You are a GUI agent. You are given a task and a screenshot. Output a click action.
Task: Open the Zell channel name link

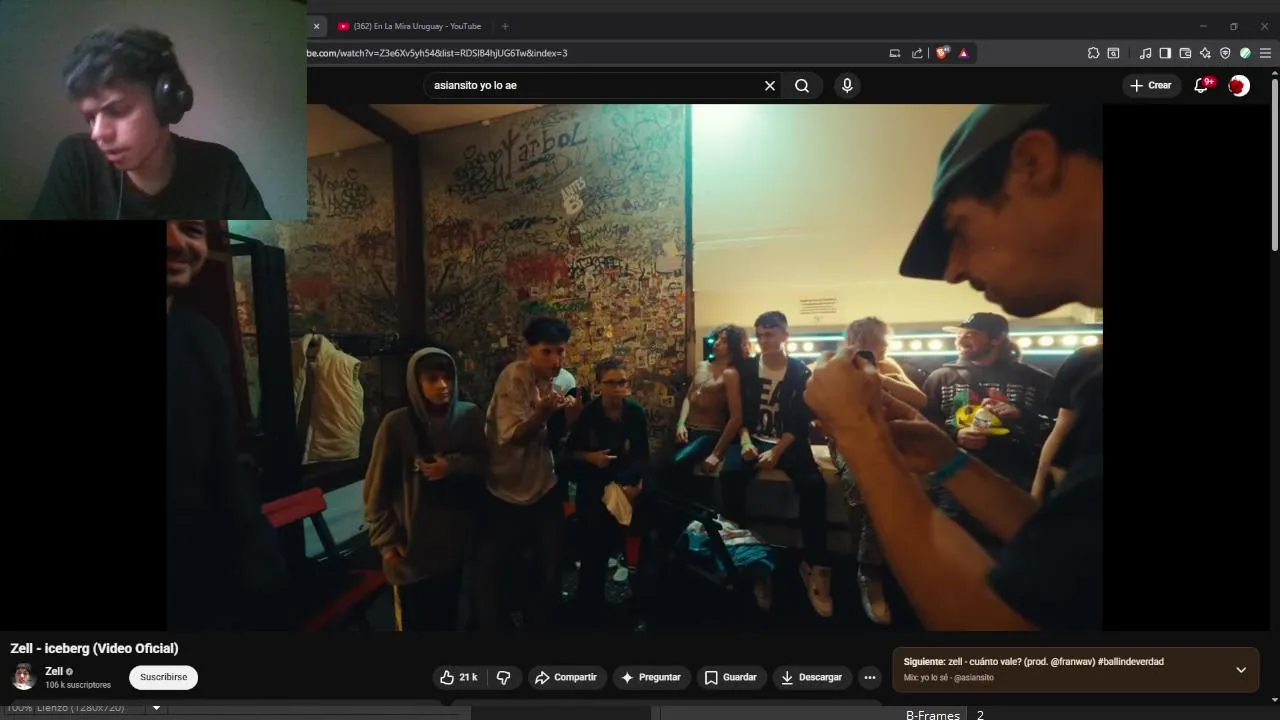54,672
